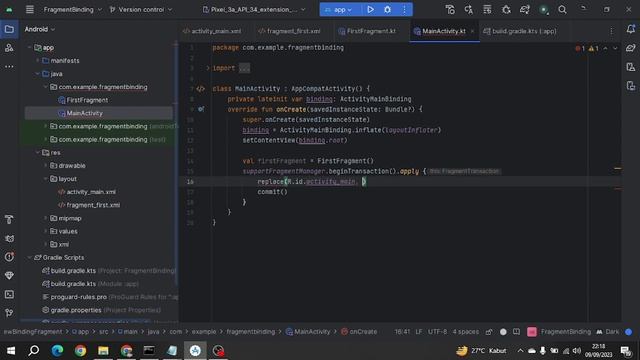Switch to FirstFragment.kt tab

pyautogui.click(x=367, y=31)
